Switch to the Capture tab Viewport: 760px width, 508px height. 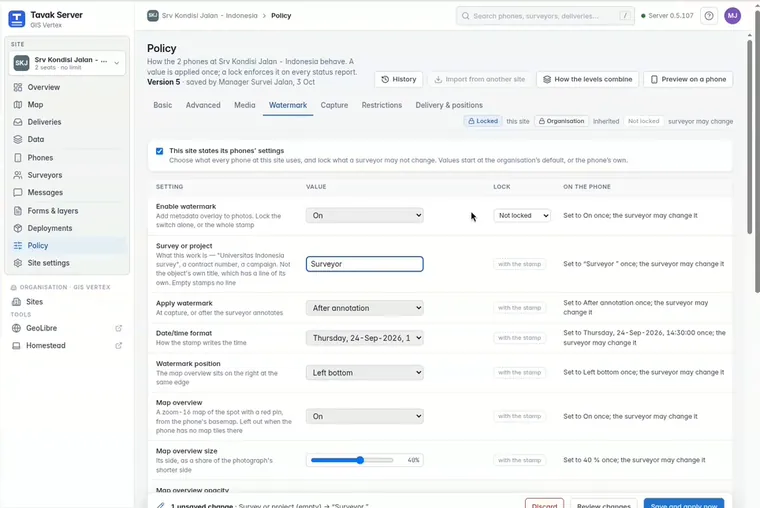pyautogui.click(x=334, y=105)
